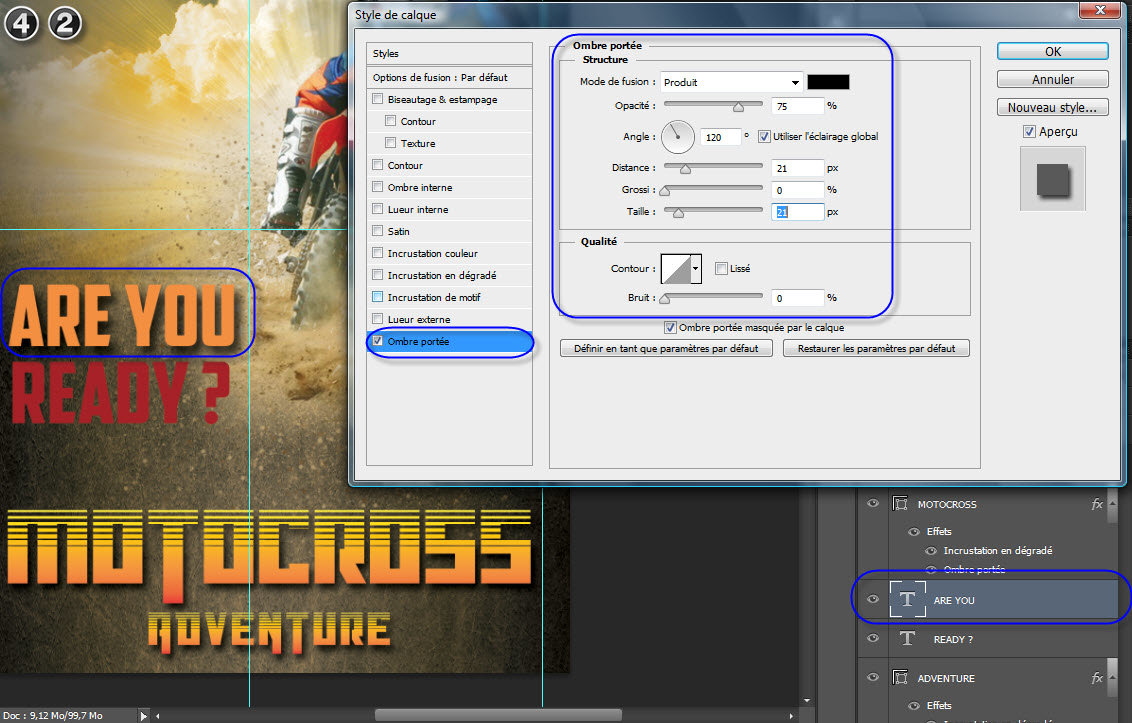Enable the Lissé checkbox

[x=721, y=268]
